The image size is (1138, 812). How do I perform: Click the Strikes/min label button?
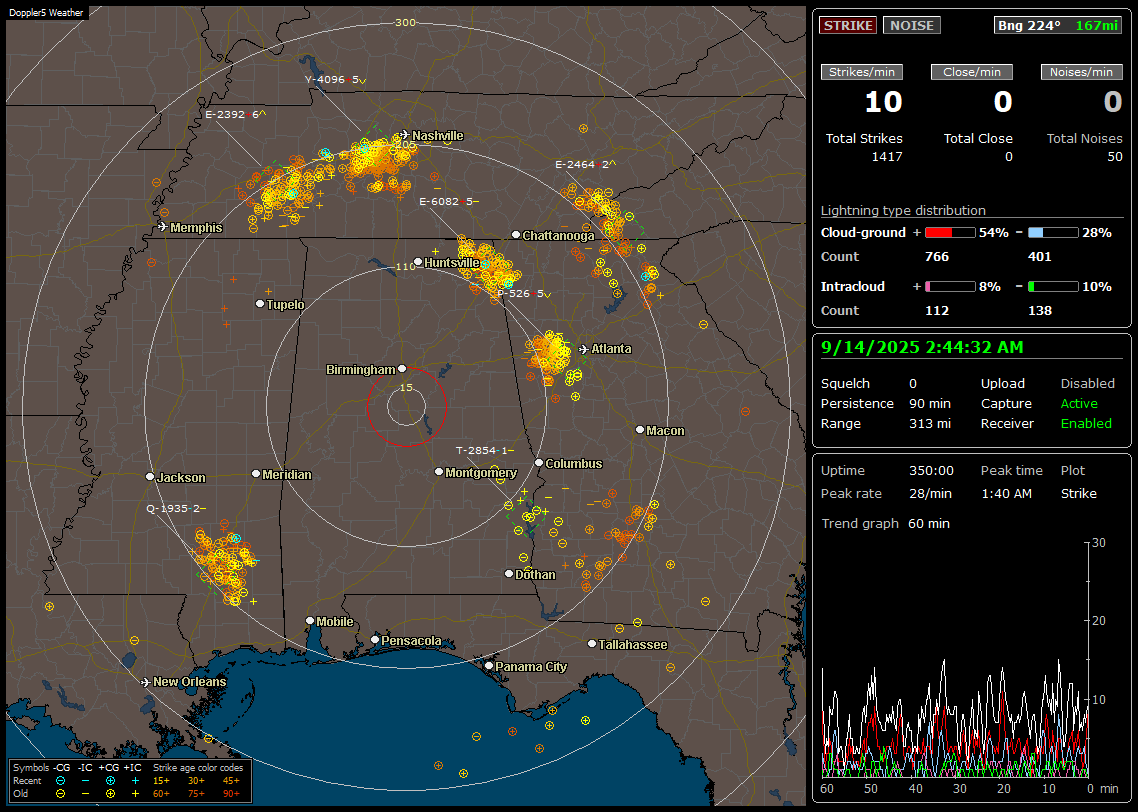tap(861, 72)
